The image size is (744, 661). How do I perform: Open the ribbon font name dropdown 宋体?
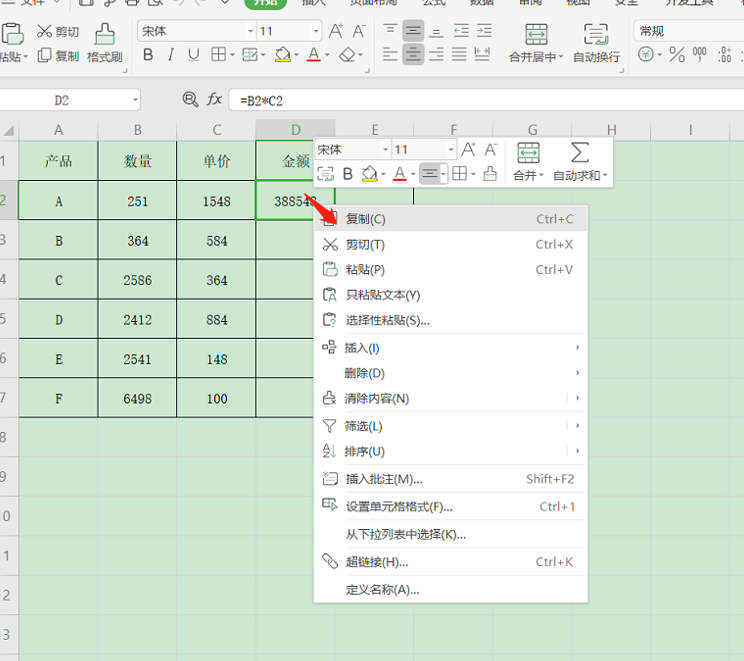pos(251,31)
